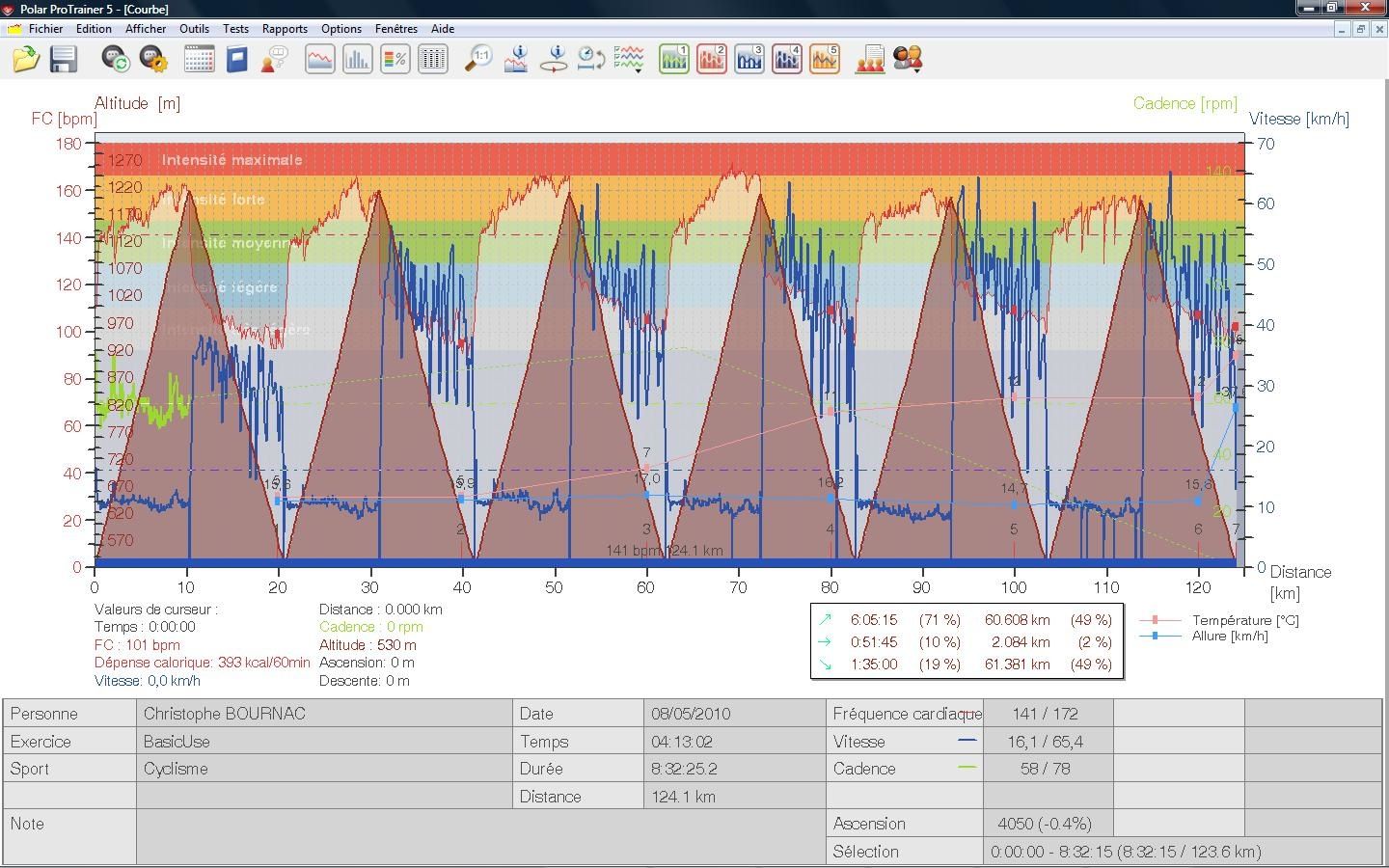The width and height of the screenshot is (1389, 868).
Task: Click the person with speech bubble icon
Action: [275, 59]
